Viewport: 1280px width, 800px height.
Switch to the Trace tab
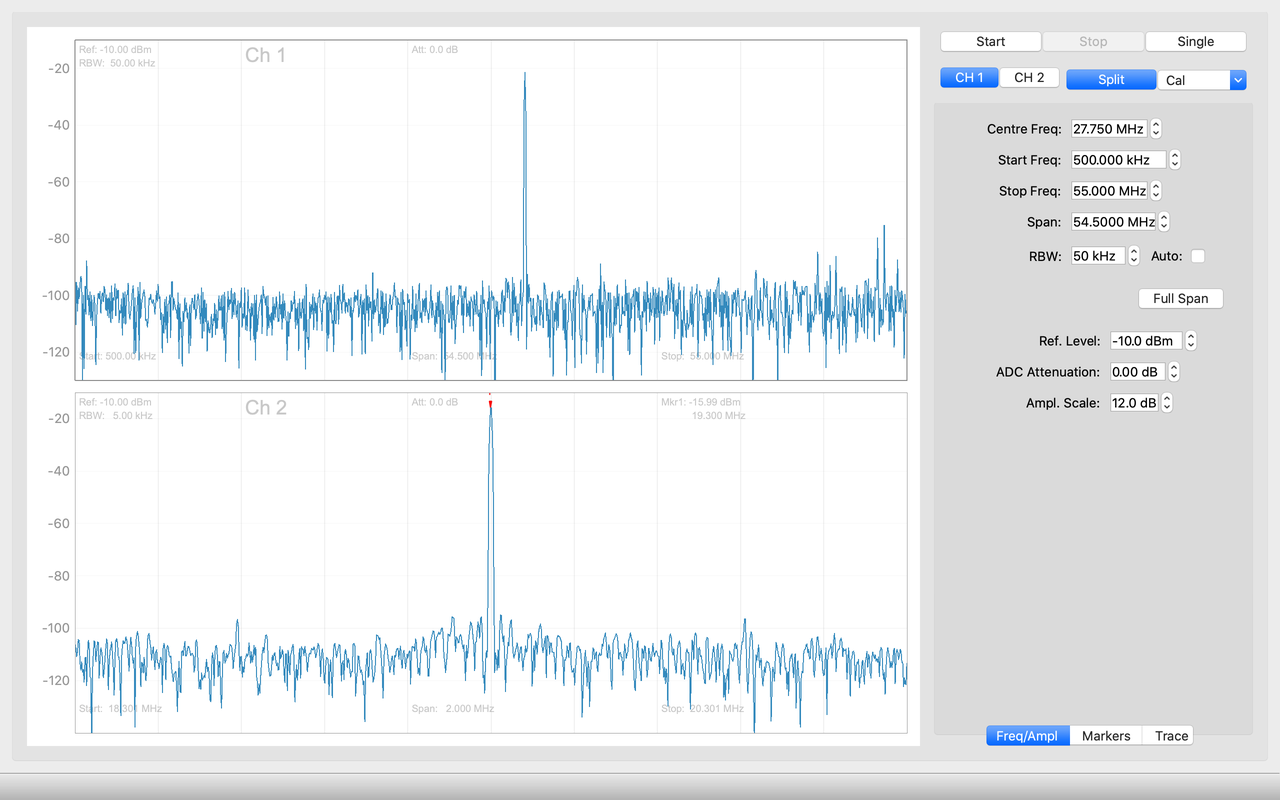click(x=1171, y=736)
